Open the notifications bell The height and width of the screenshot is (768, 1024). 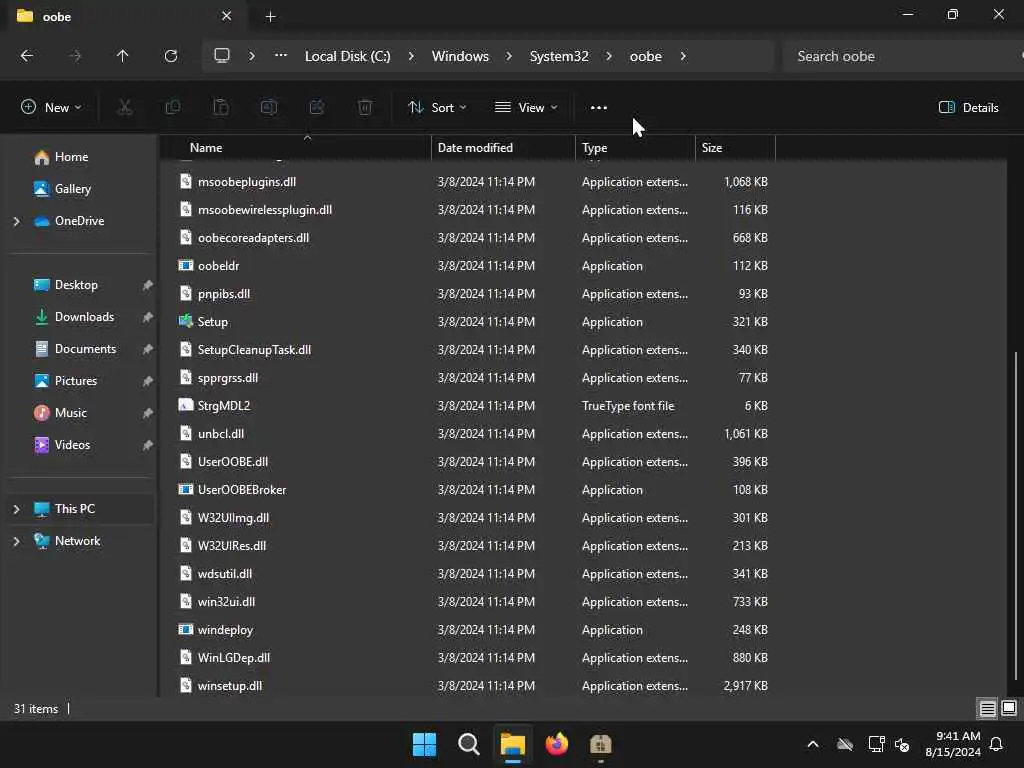click(997, 744)
